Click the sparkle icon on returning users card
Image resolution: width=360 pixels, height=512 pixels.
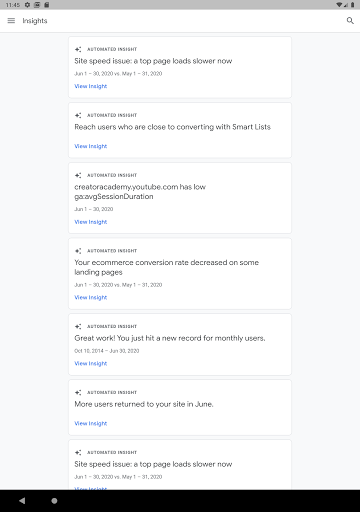pyautogui.click(x=78, y=393)
